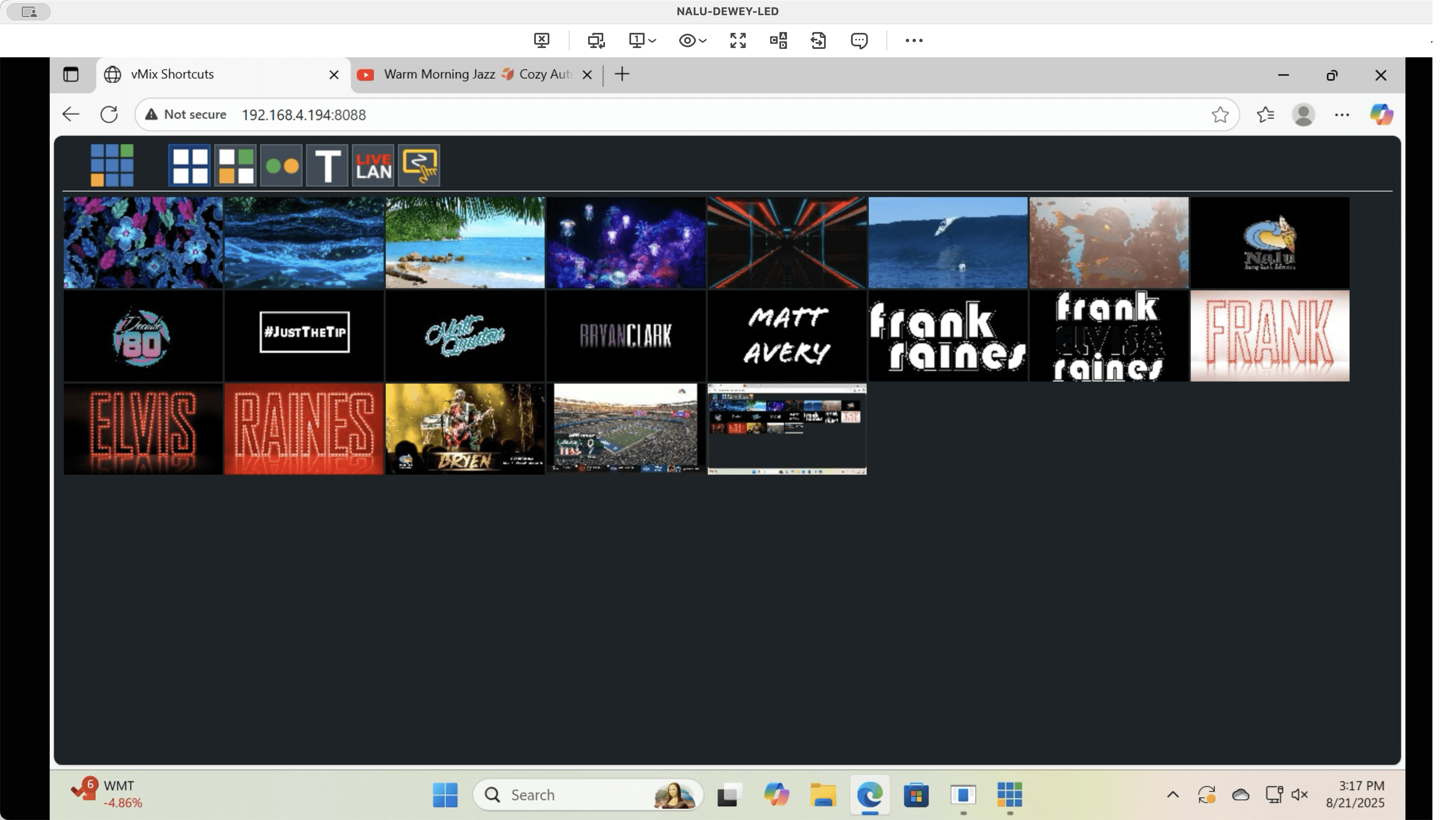
Task: Open more options in remote toolbar
Action: 914,40
